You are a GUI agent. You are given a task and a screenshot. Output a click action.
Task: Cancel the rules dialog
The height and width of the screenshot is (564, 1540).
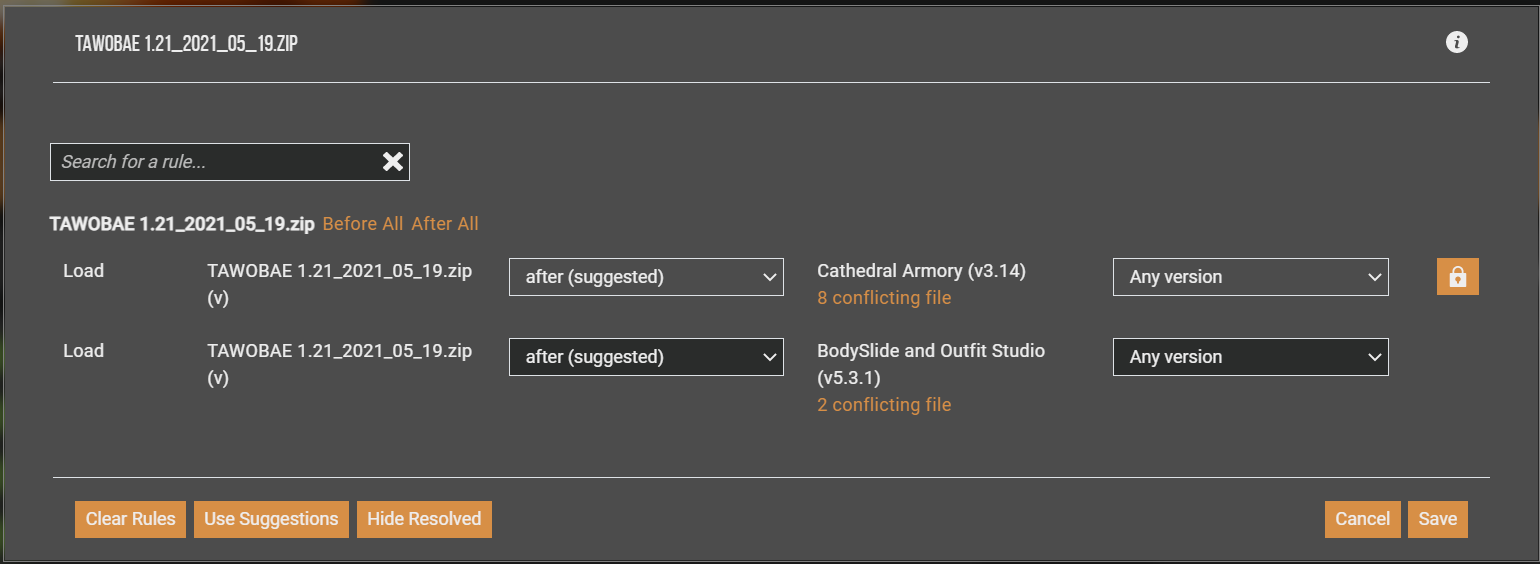(x=1362, y=519)
